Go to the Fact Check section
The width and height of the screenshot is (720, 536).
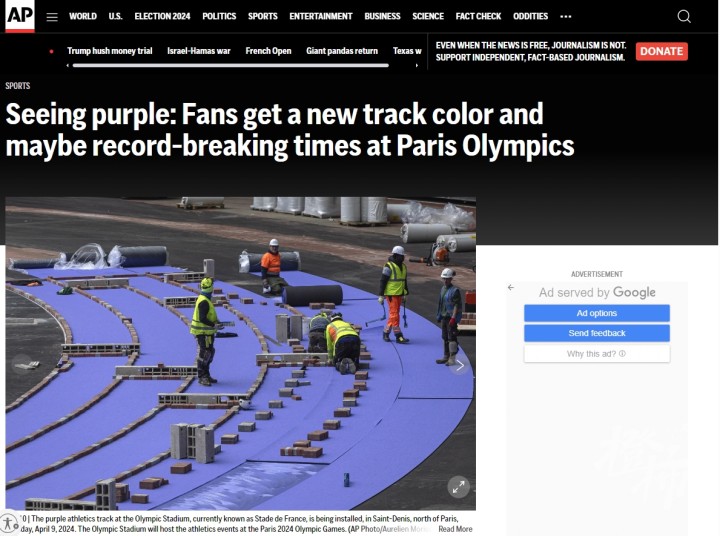[x=478, y=17]
